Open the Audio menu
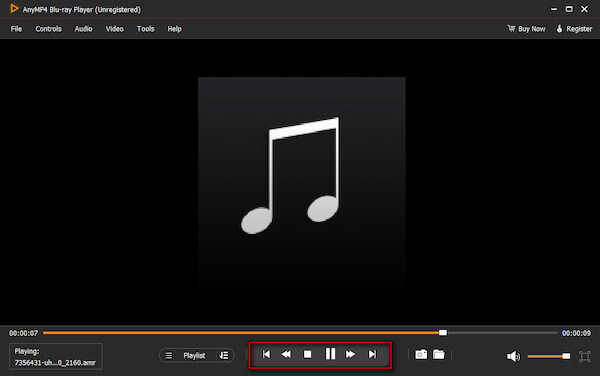Screen dimensions: 600x376 pos(83,29)
